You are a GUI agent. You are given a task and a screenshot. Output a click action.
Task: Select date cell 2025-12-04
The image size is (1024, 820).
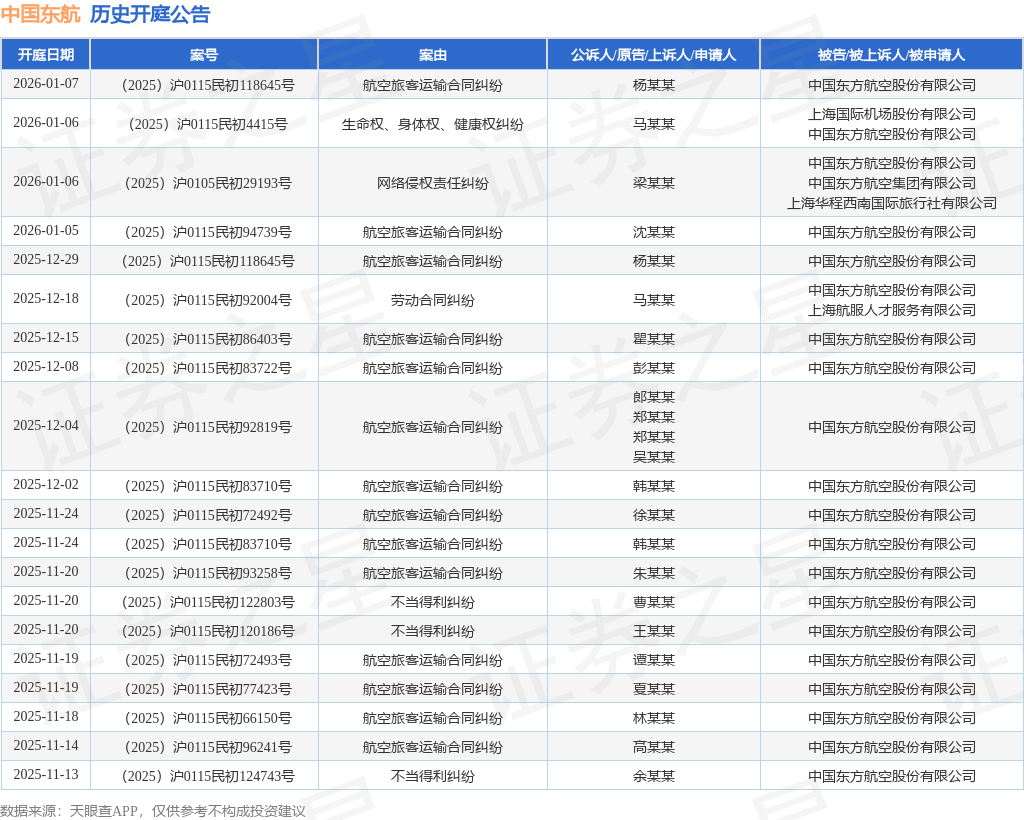point(46,426)
